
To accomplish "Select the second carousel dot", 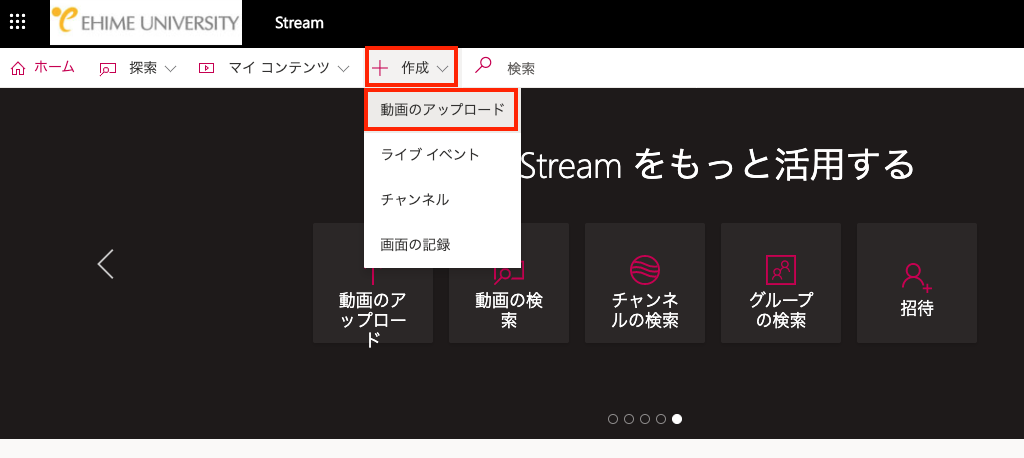I will tap(629, 419).
